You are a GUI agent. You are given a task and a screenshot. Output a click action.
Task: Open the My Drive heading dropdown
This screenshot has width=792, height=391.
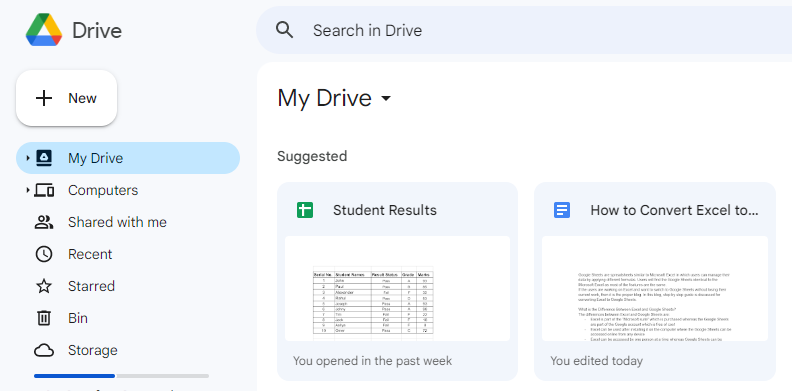(386, 98)
